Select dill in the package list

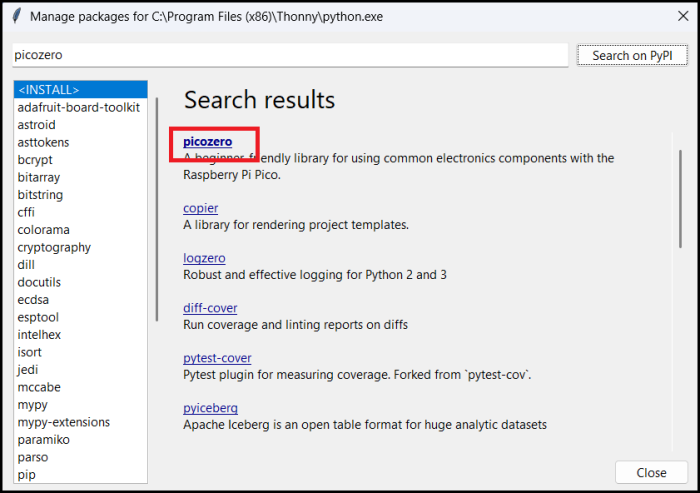click(x=81, y=265)
